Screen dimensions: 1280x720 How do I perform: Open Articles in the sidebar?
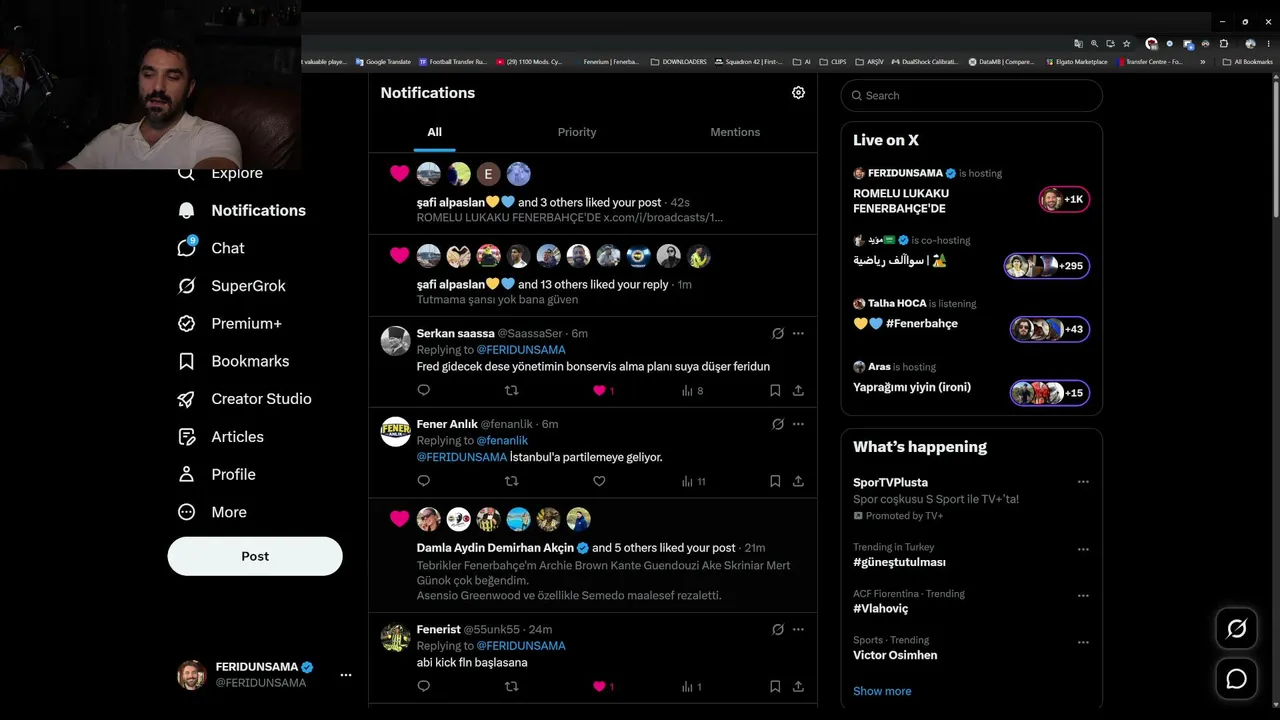(220, 437)
